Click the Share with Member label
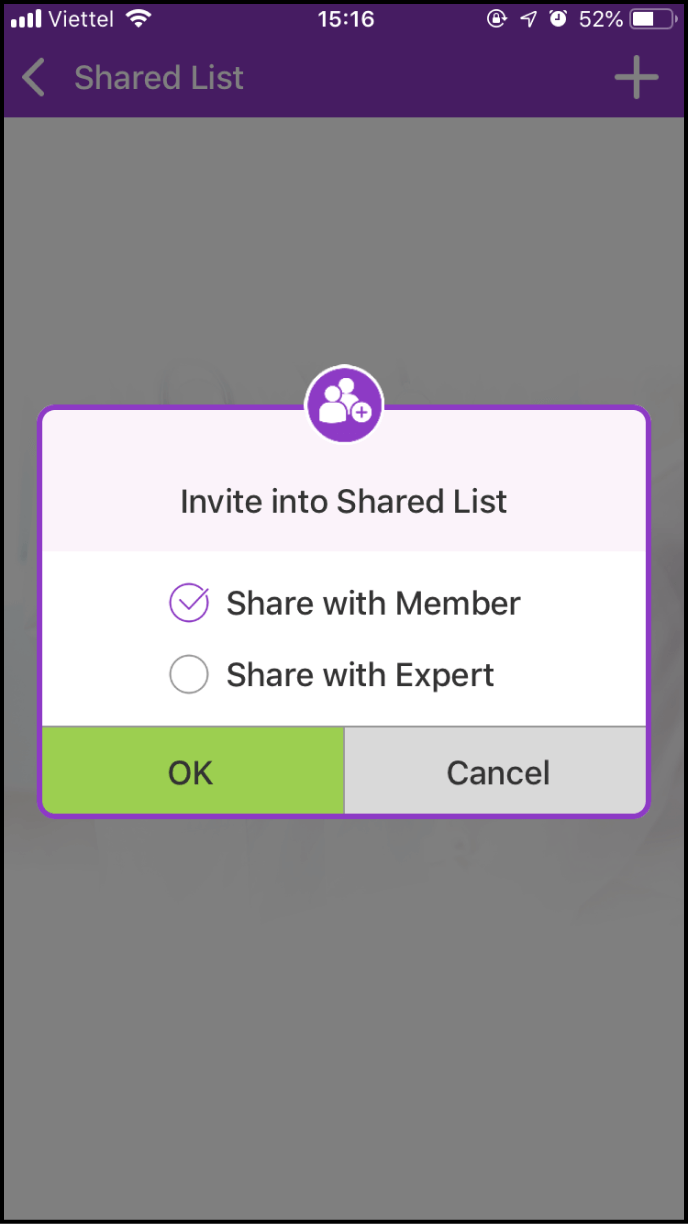Image resolution: width=688 pixels, height=1224 pixels. [373, 603]
